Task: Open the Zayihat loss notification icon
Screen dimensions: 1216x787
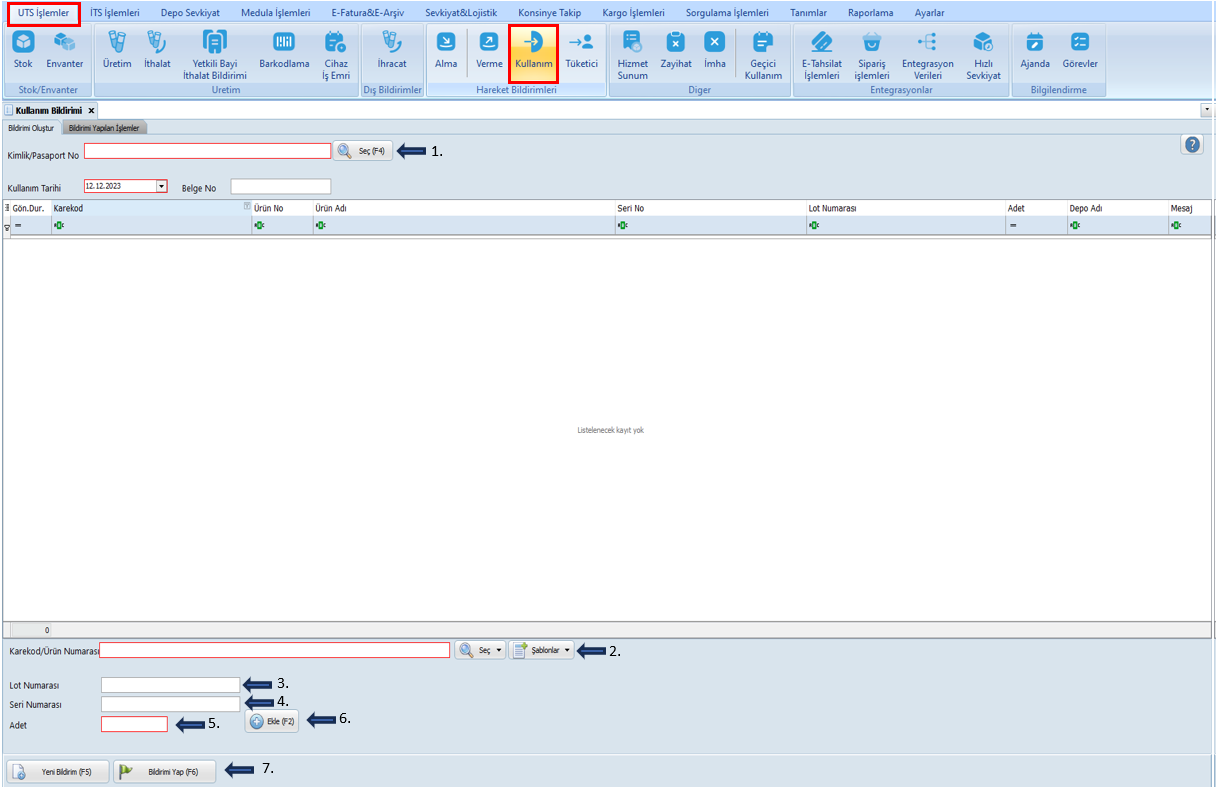Action: click(x=676, y=50)
